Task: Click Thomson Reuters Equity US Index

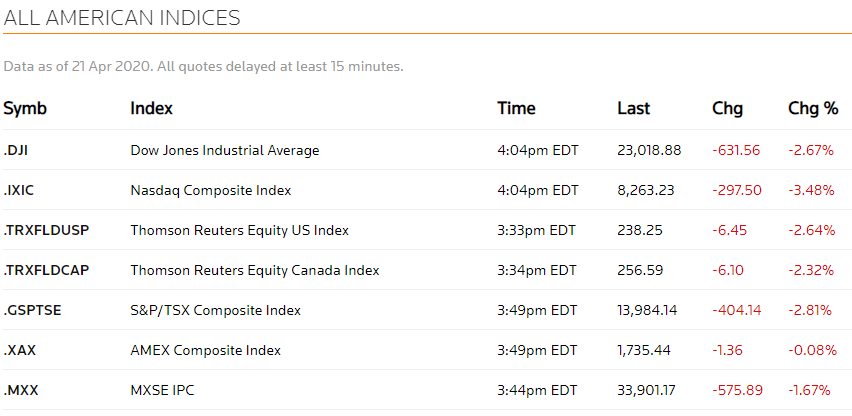Action: pyautogui.click(x=240, y=231)
